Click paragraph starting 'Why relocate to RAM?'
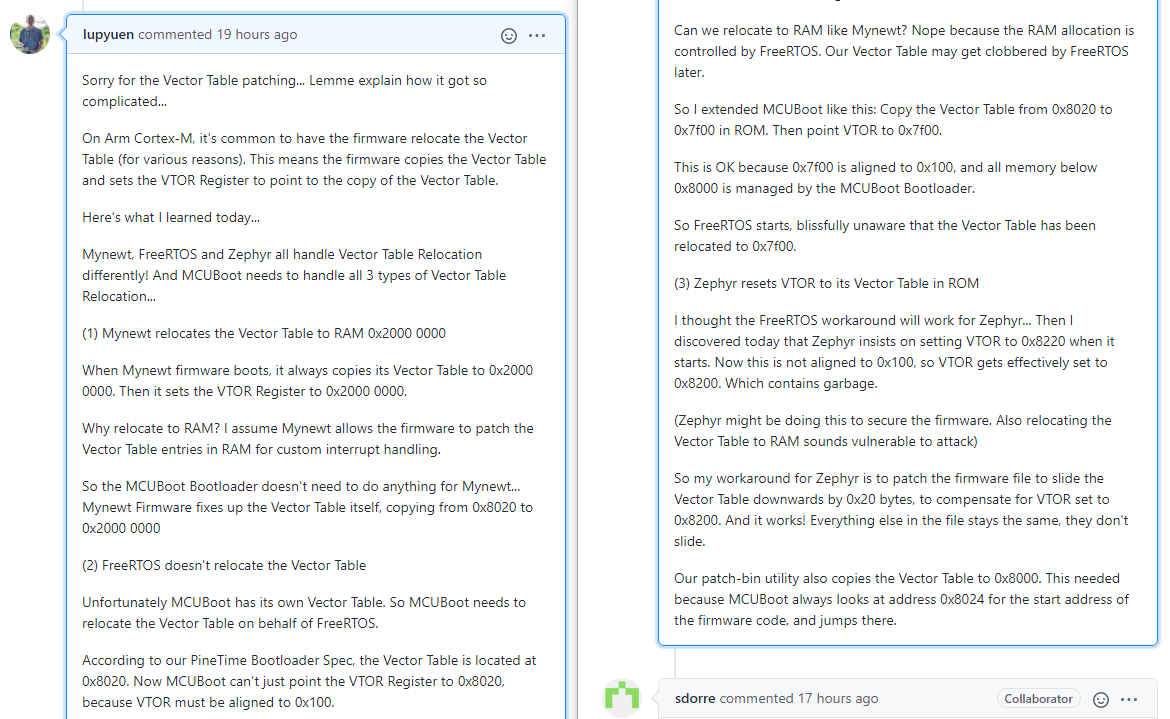The image size is (1170, 719). tap(308, 439)
